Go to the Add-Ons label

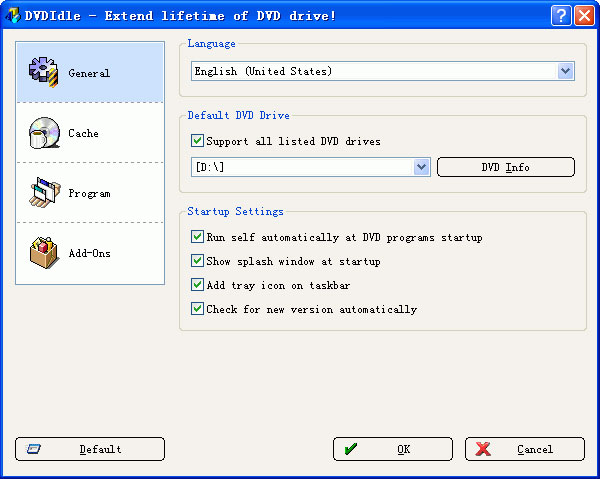[x=90, y=253]
